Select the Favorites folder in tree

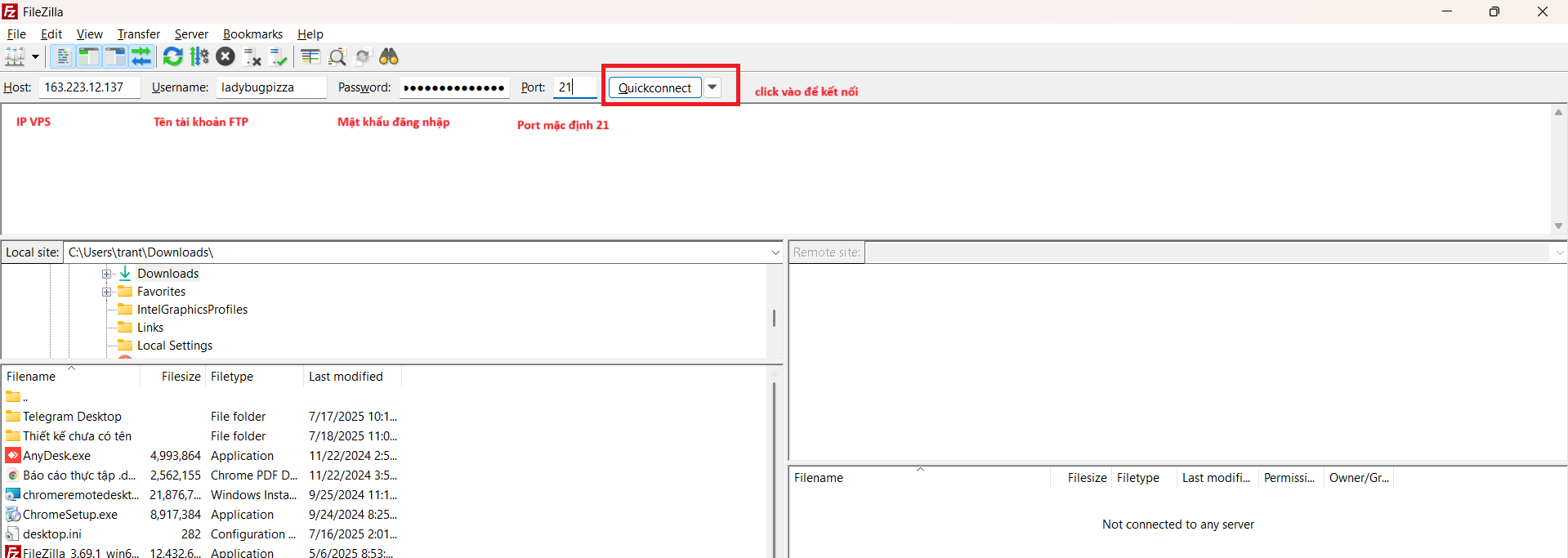(161, 292)
